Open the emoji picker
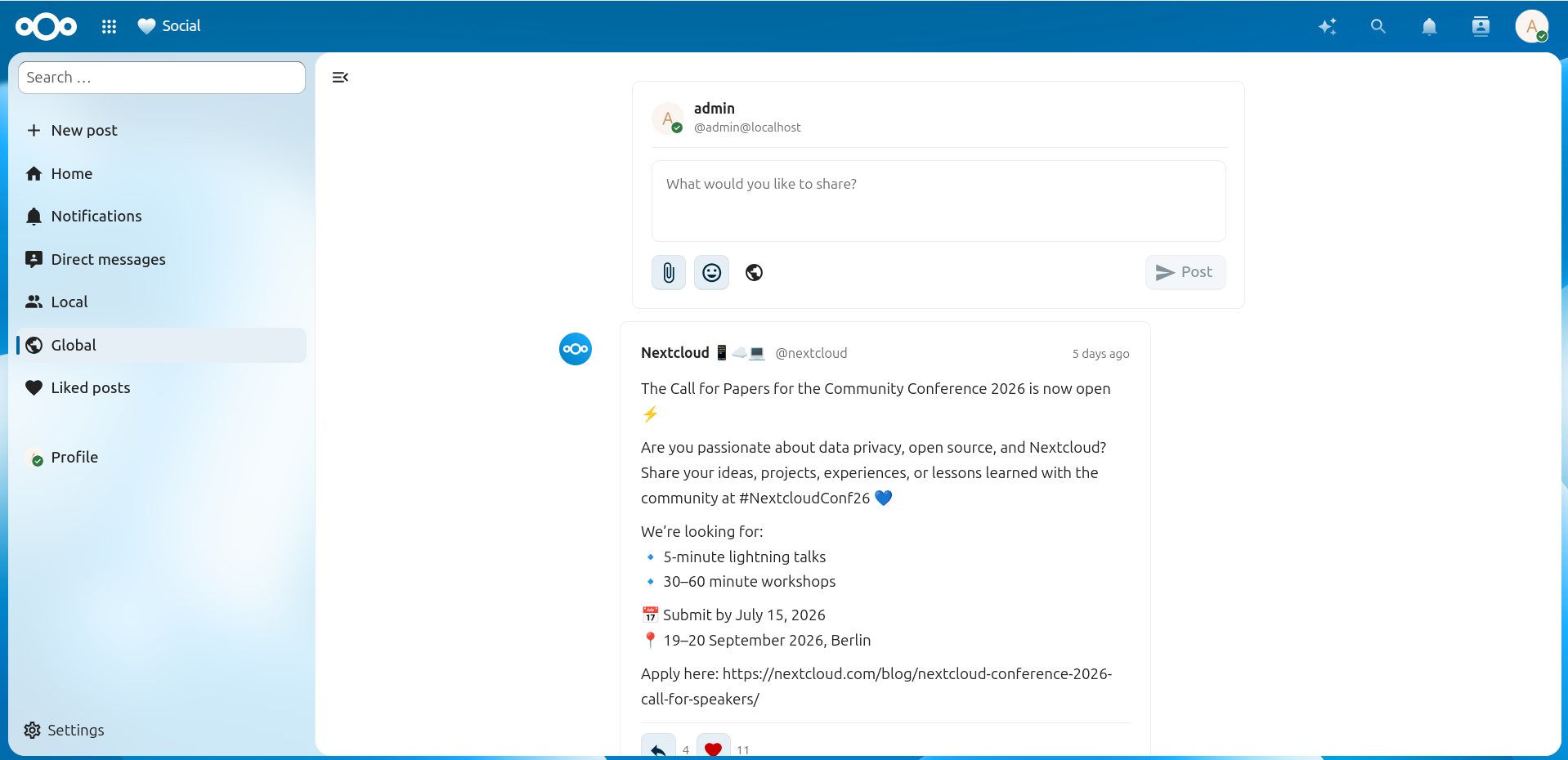The height and width of the screenshot is (760, 1568). coord(711,272)
